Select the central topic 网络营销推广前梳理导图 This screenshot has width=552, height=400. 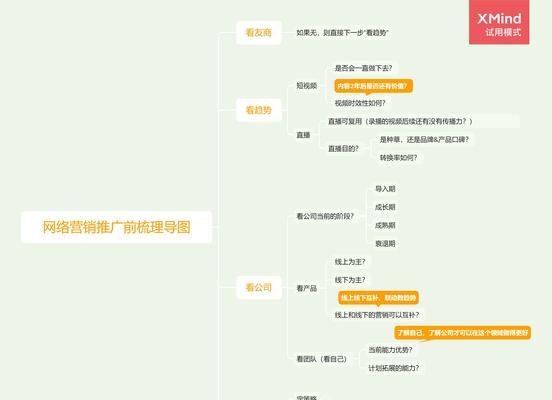pyautogui.click(x=117, y=227)
